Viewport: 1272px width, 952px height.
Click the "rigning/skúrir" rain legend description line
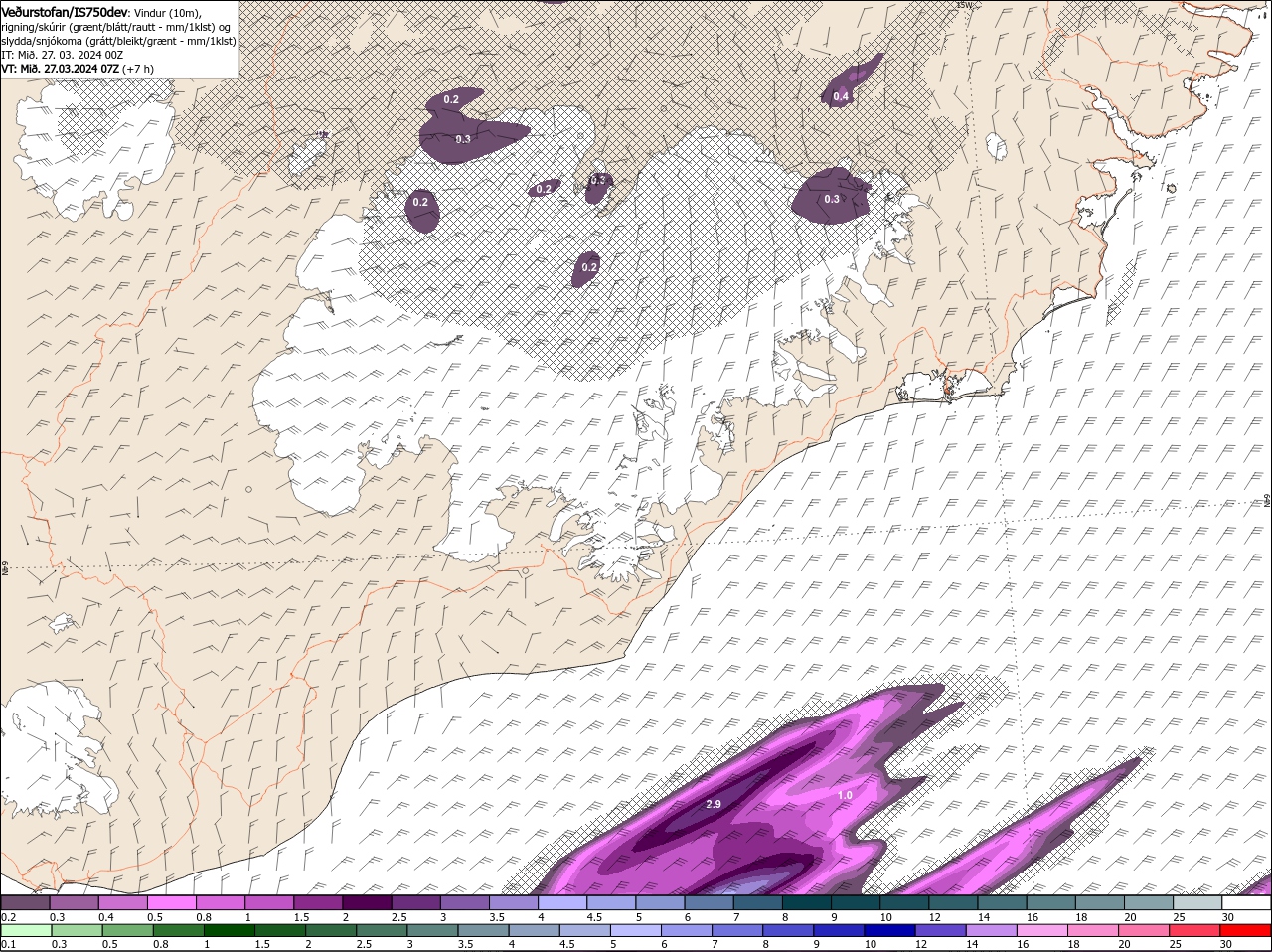coord(118,26)
